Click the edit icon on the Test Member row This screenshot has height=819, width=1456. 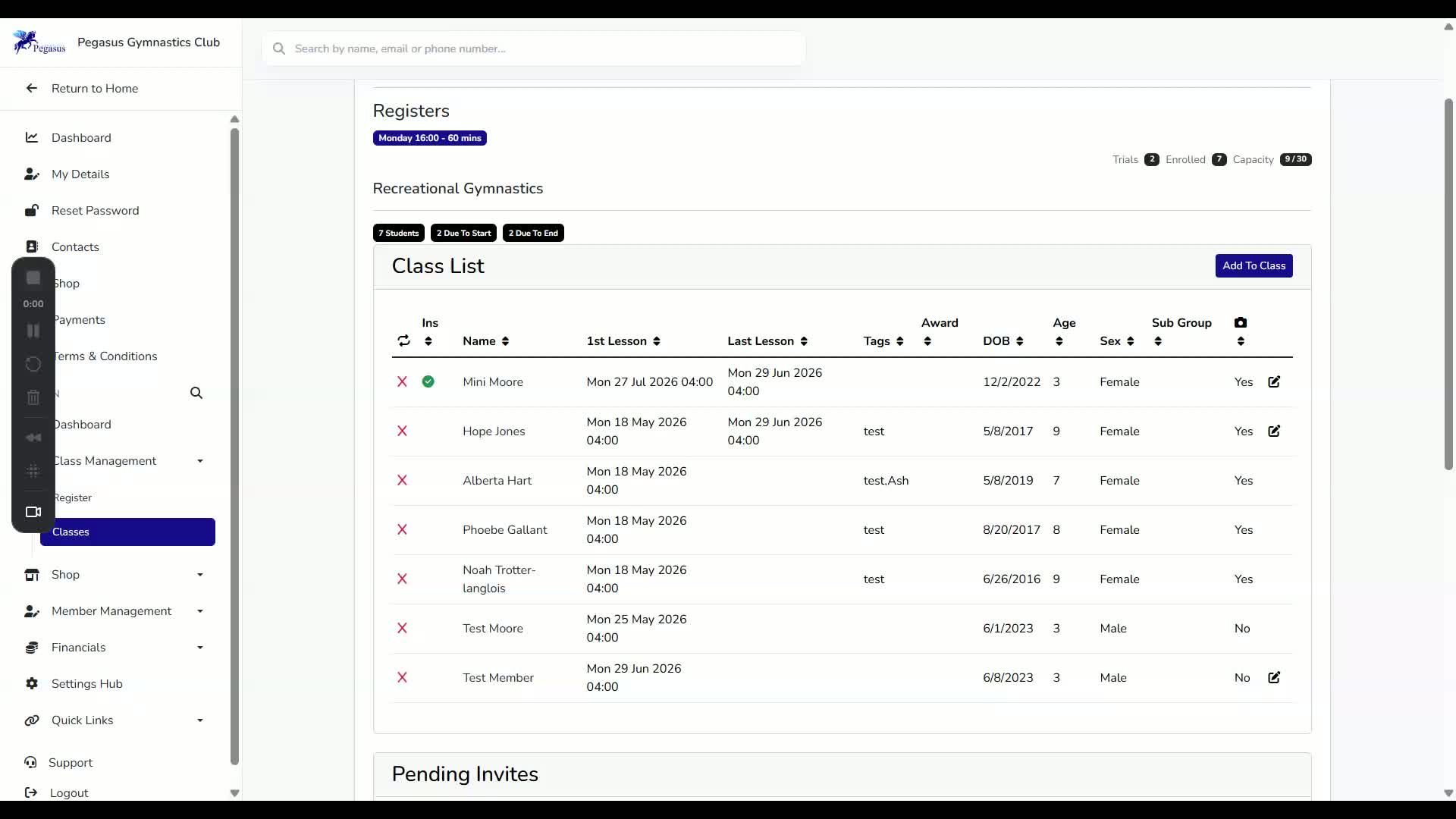[x=1274, y=677]
